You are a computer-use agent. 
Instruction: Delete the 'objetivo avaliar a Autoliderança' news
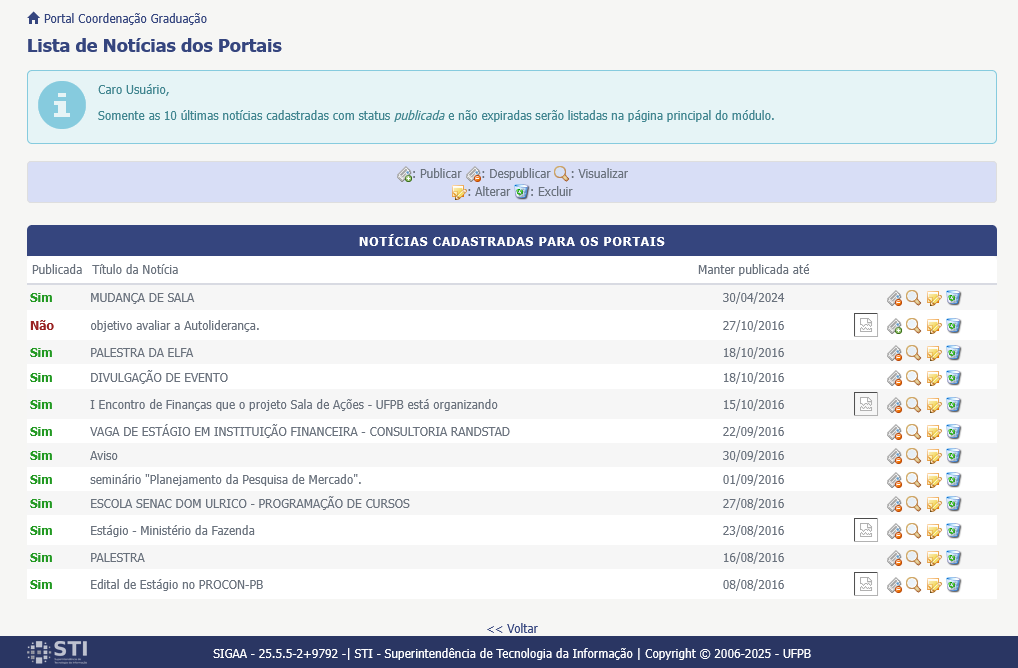tap(953, 326)
